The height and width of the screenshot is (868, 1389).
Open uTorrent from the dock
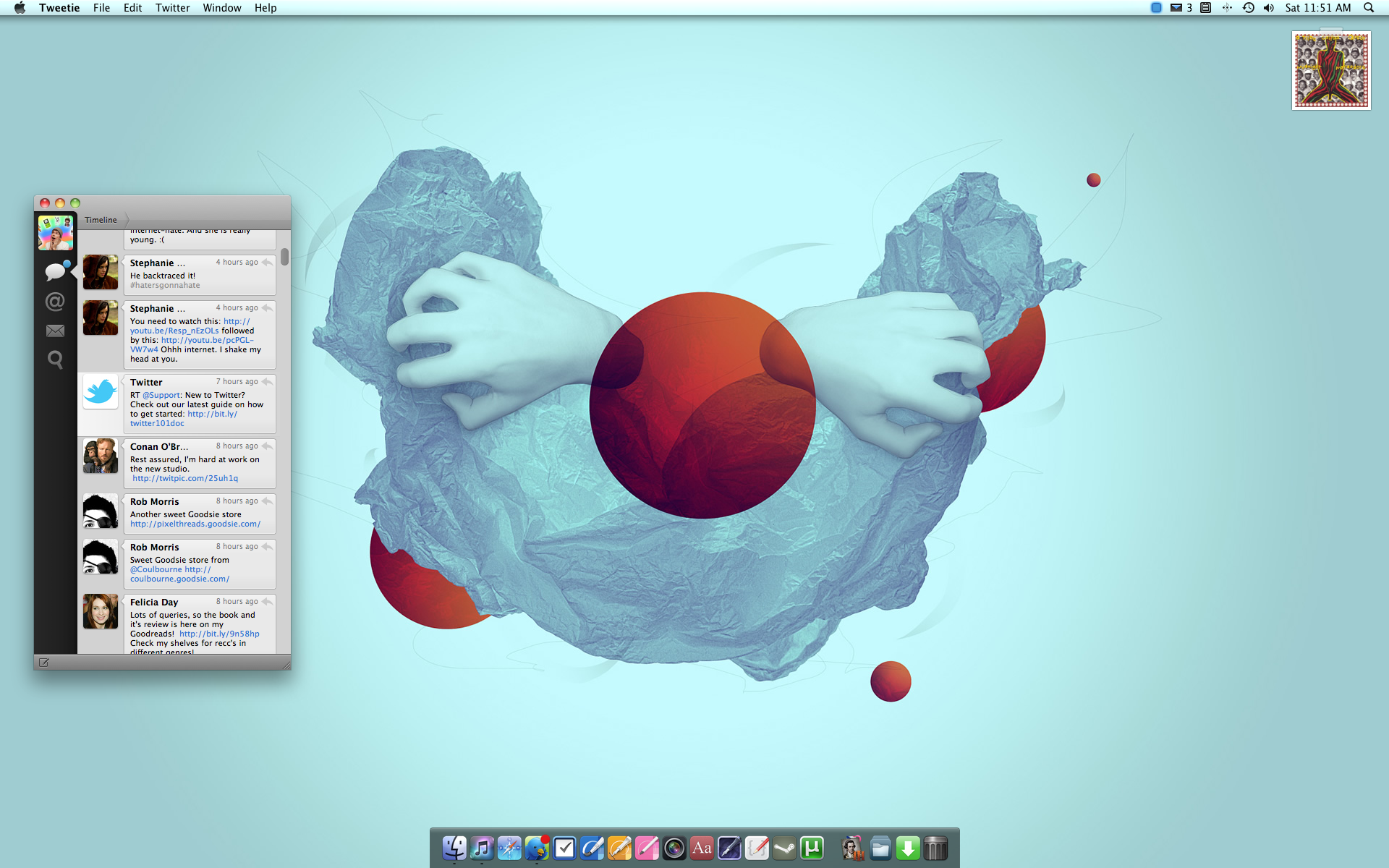tap(812, 848)
